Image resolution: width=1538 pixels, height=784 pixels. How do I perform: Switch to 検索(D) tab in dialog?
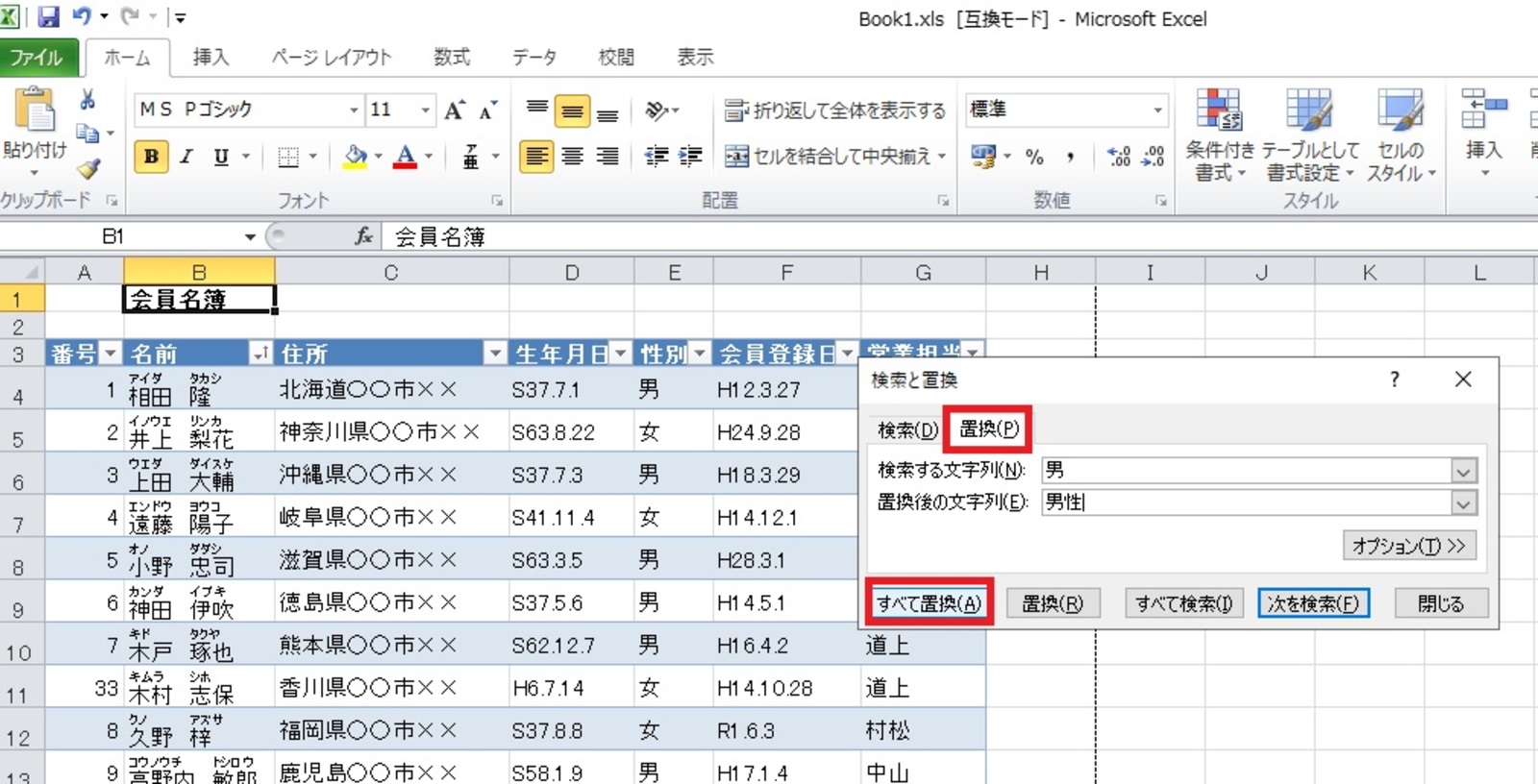(907, 430)
